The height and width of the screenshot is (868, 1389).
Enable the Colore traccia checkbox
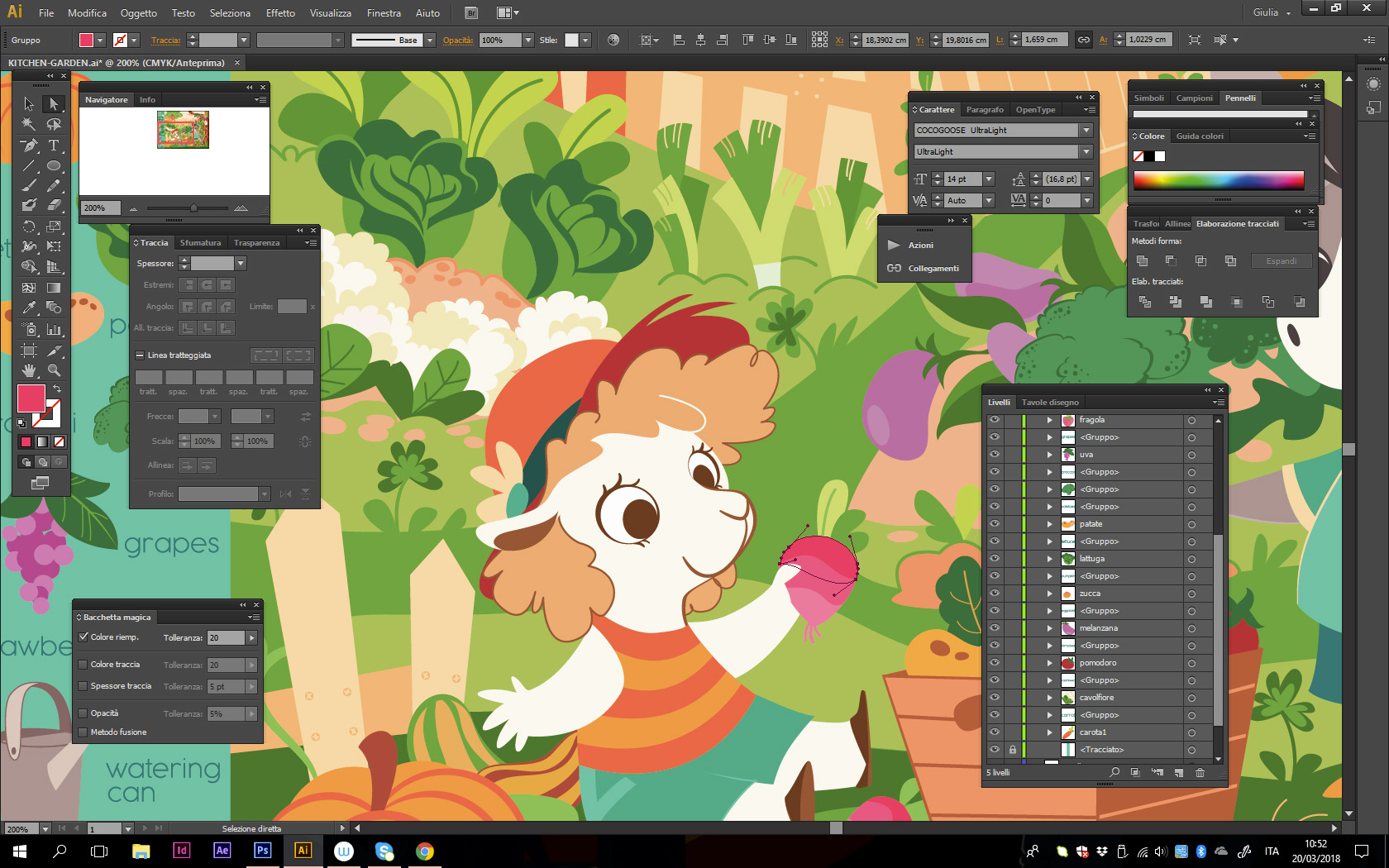pyautogui.click(x=83, y=665)
